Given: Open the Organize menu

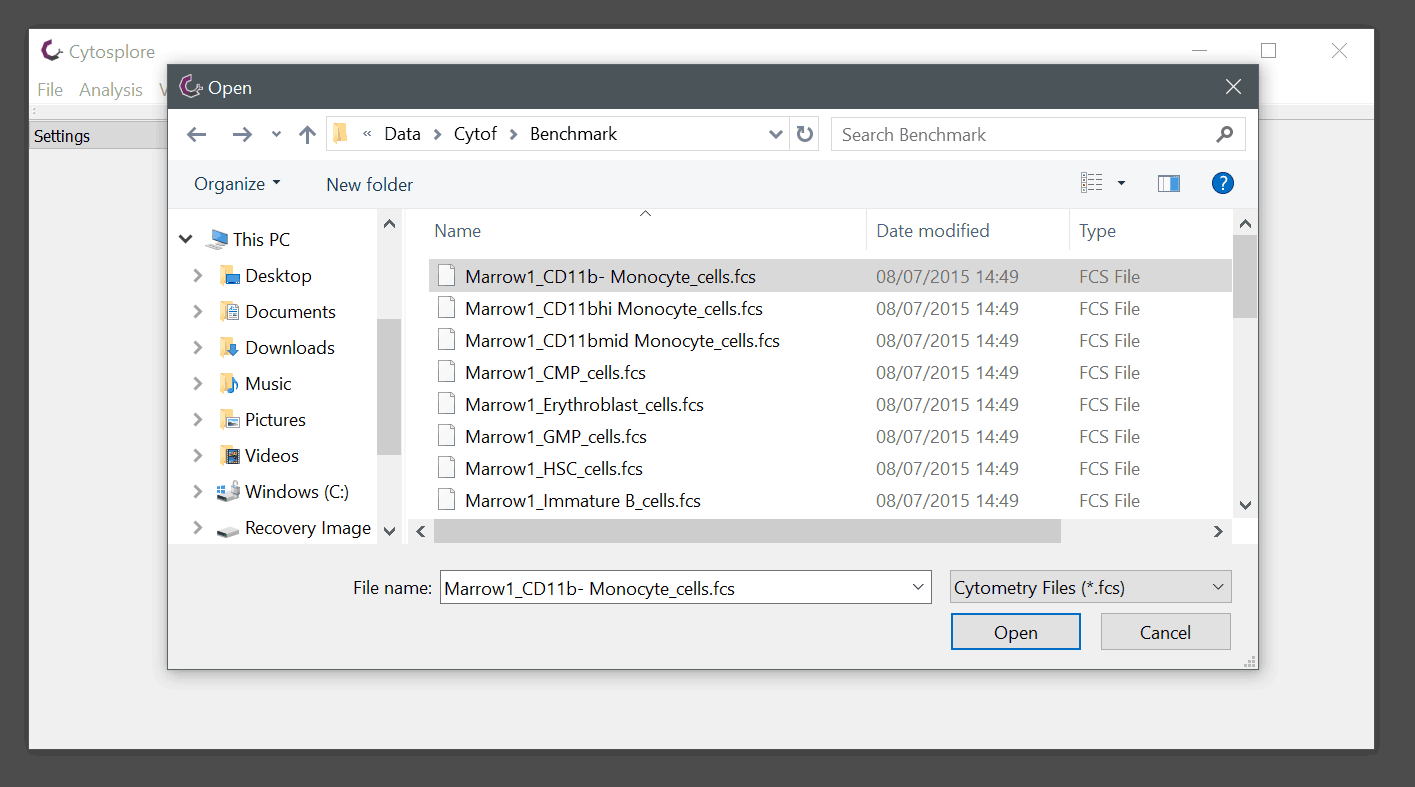Looking at the screenshot, I should click(x=237, y=184).
